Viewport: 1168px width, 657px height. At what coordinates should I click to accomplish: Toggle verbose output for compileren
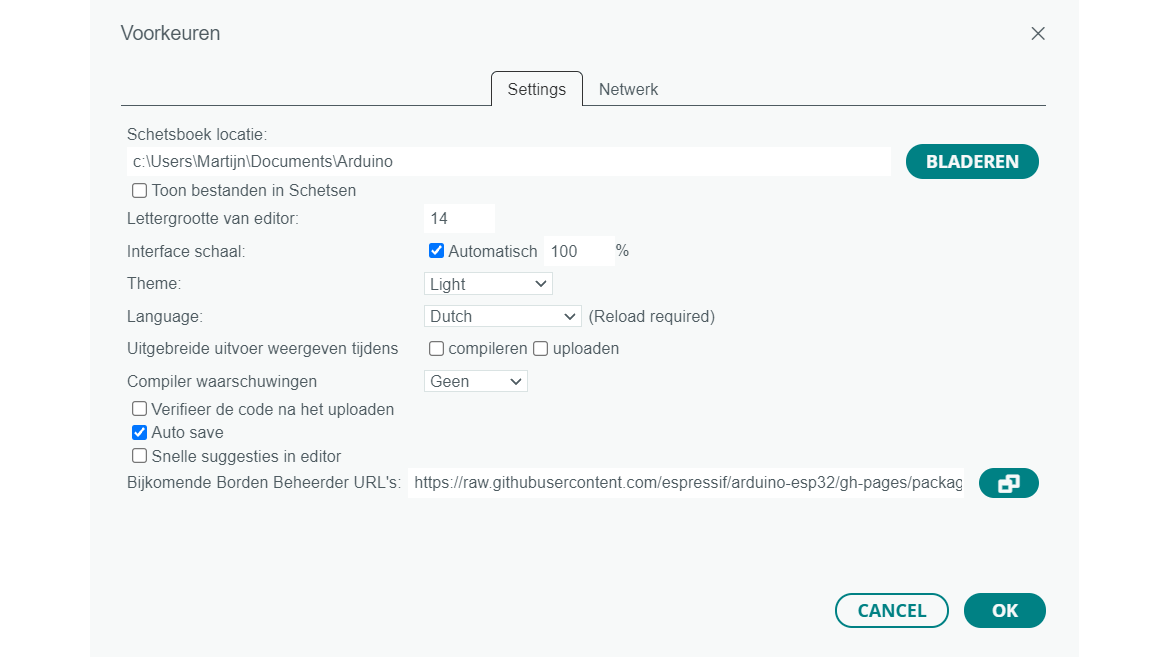[437, 349]
